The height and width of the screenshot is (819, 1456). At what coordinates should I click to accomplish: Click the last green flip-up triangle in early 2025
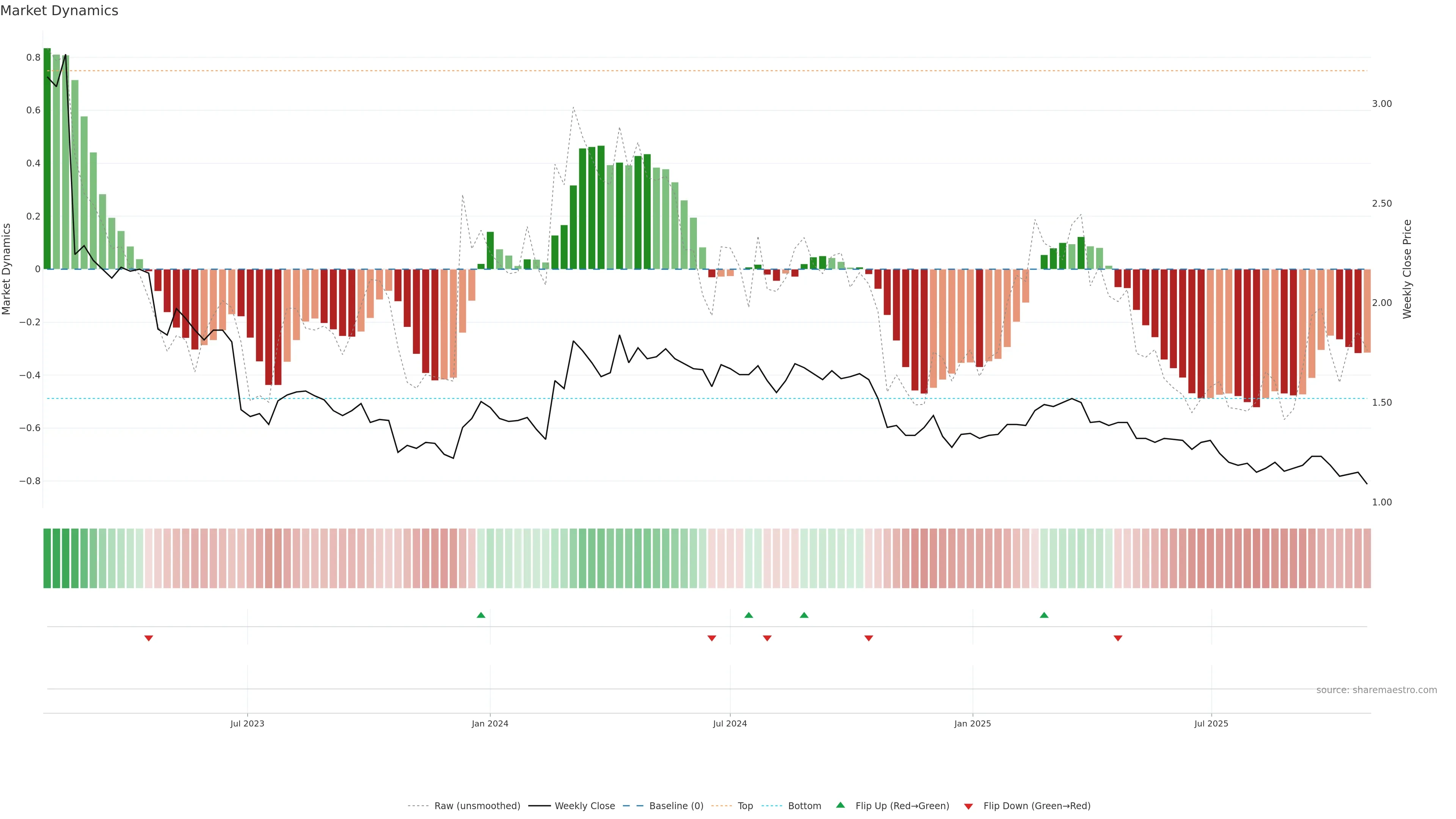[1044, 615]
